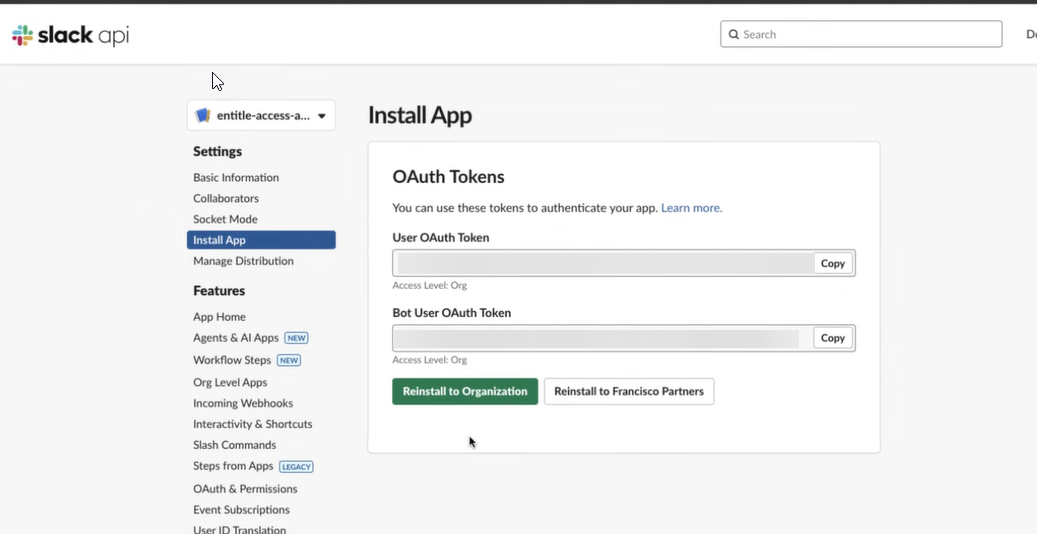
Task: Click the Settings section heading
Action: coord(218,152)
